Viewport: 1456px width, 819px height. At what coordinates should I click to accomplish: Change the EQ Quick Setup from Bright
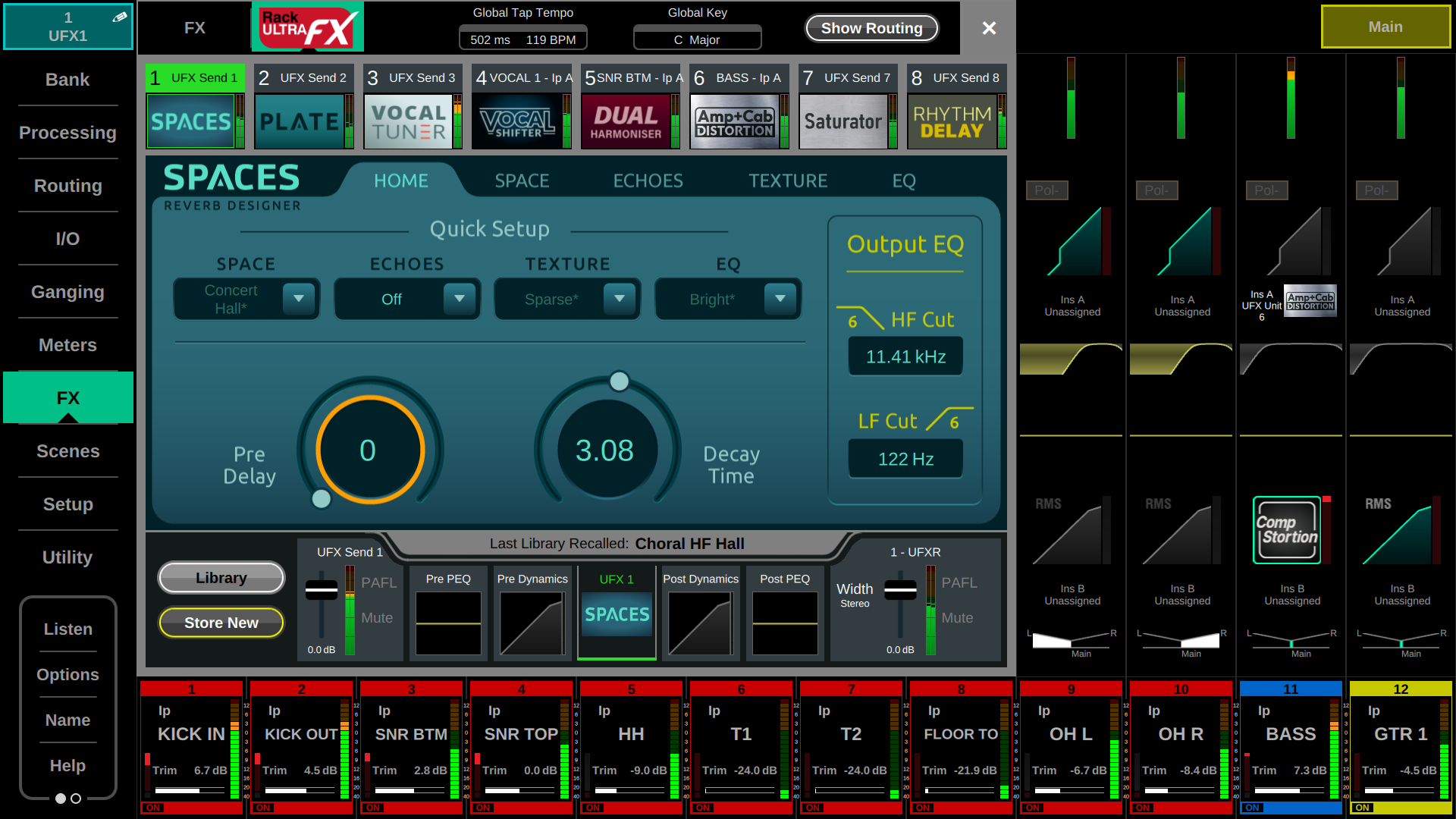click(x=726, y=298)
